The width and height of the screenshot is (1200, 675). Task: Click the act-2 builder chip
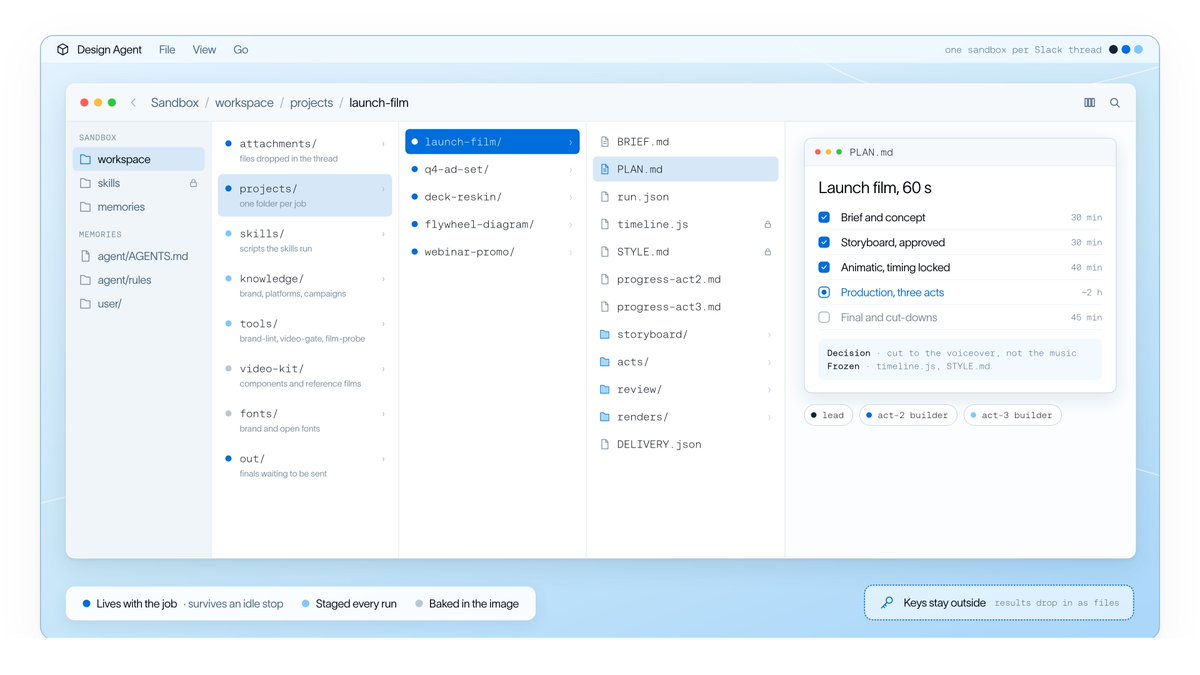pos(907,415)
